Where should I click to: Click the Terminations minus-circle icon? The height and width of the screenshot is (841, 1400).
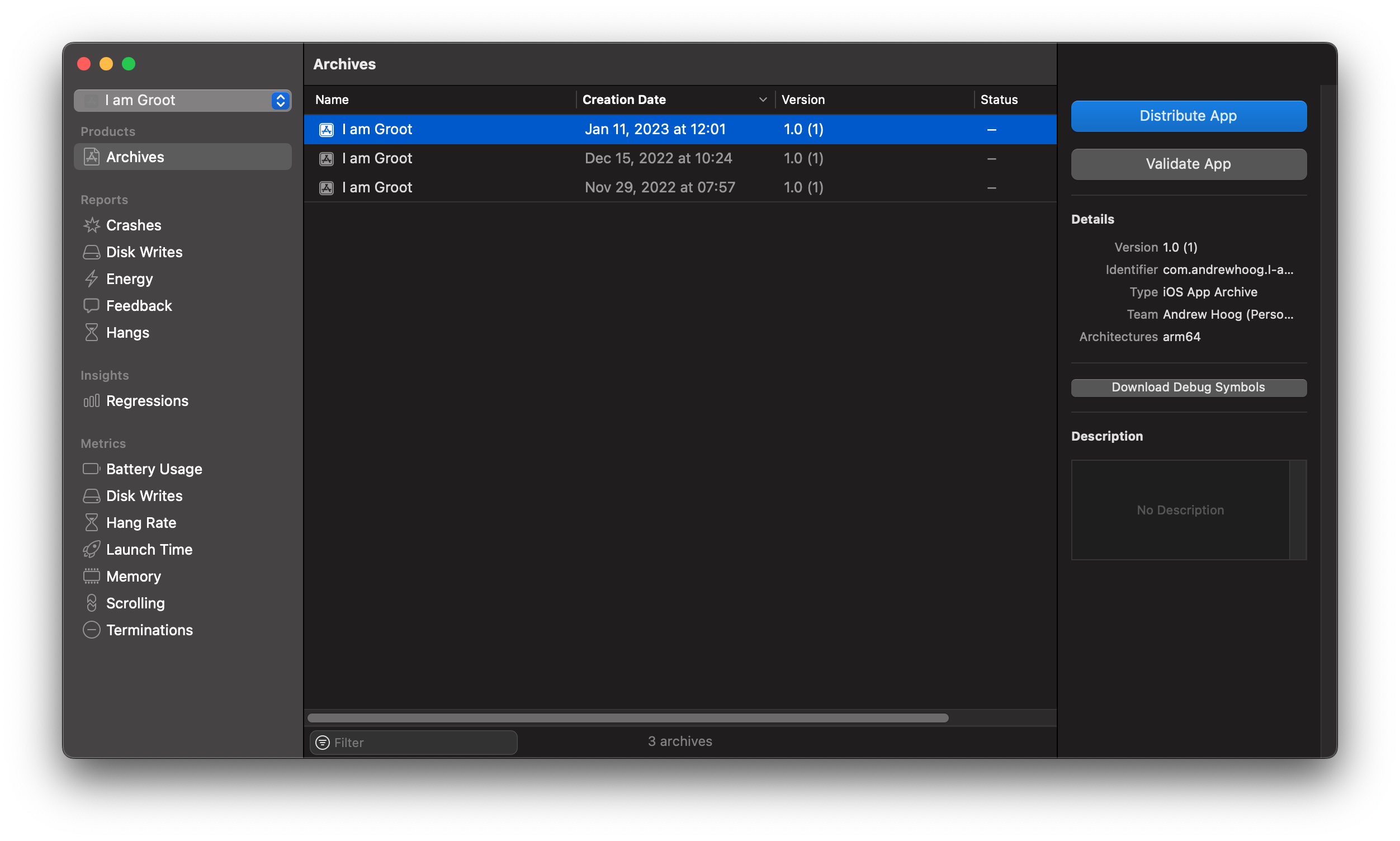click(91, 630)
